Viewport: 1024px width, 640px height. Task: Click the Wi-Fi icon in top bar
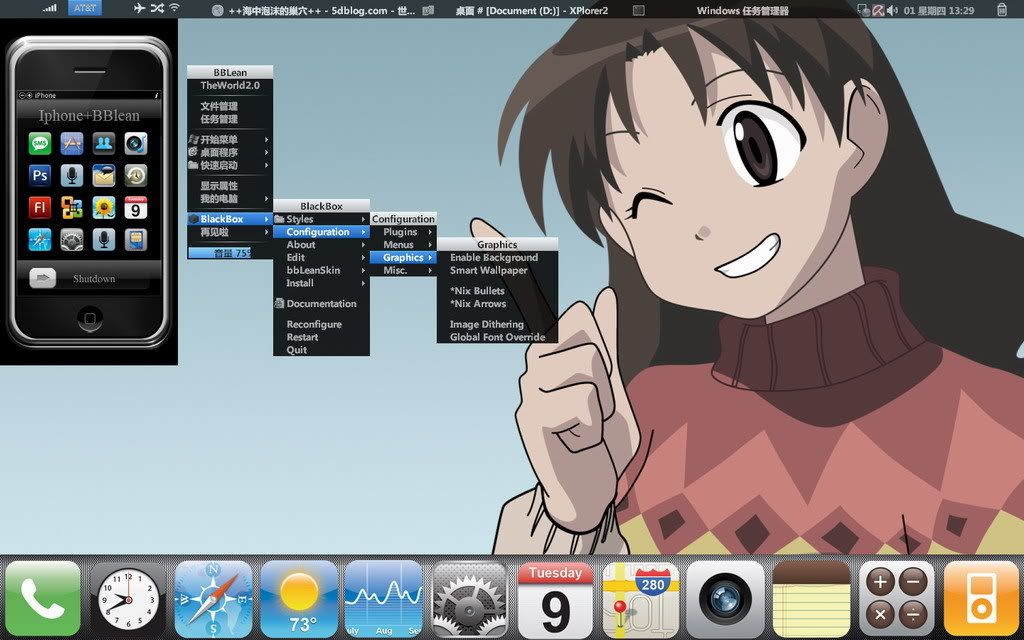pyautogui.click(x=174, y=8)
